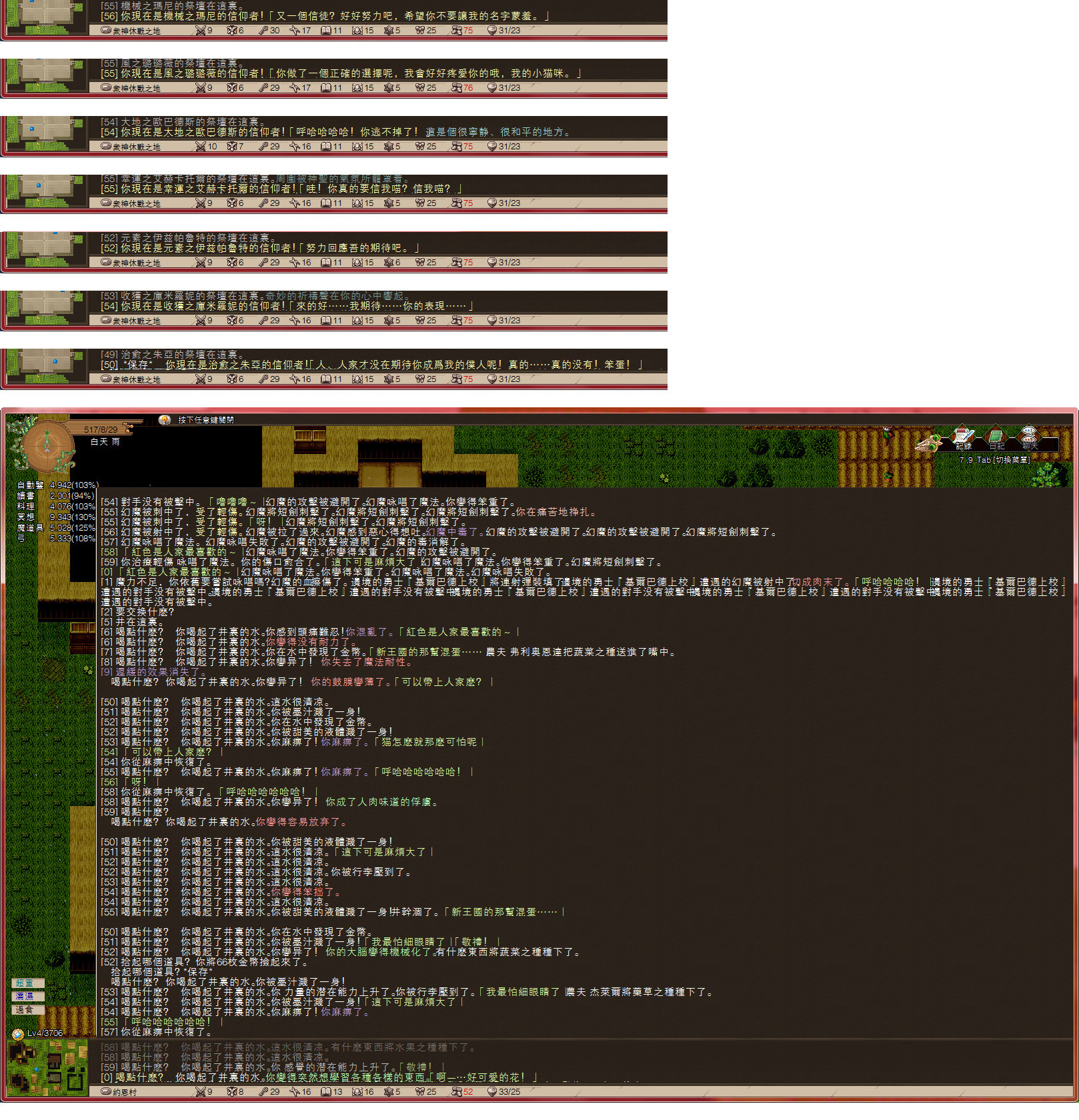Click the book learning icon showing 13
This screenshot has height=1120, width=1079.
coord(326,1091)
